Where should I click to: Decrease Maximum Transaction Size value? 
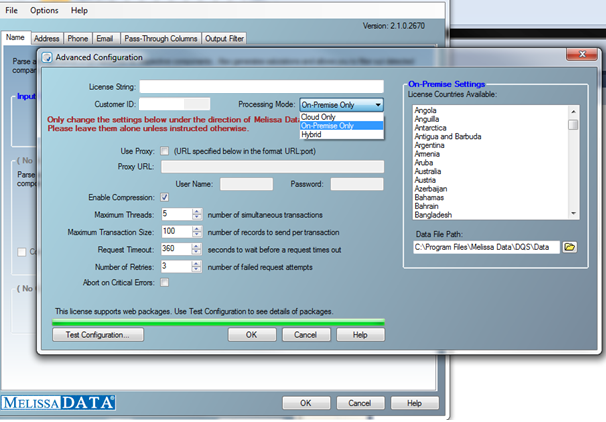[197, 235]
